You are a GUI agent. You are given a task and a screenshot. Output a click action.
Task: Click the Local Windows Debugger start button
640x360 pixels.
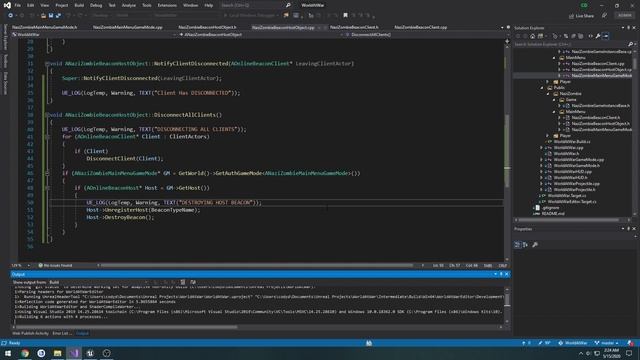pos(250,16)
